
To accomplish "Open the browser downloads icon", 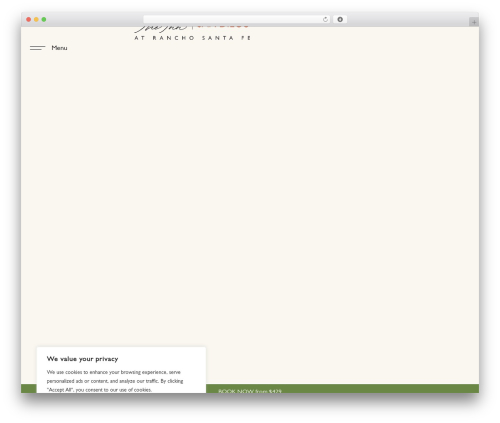I will (340, 20).
